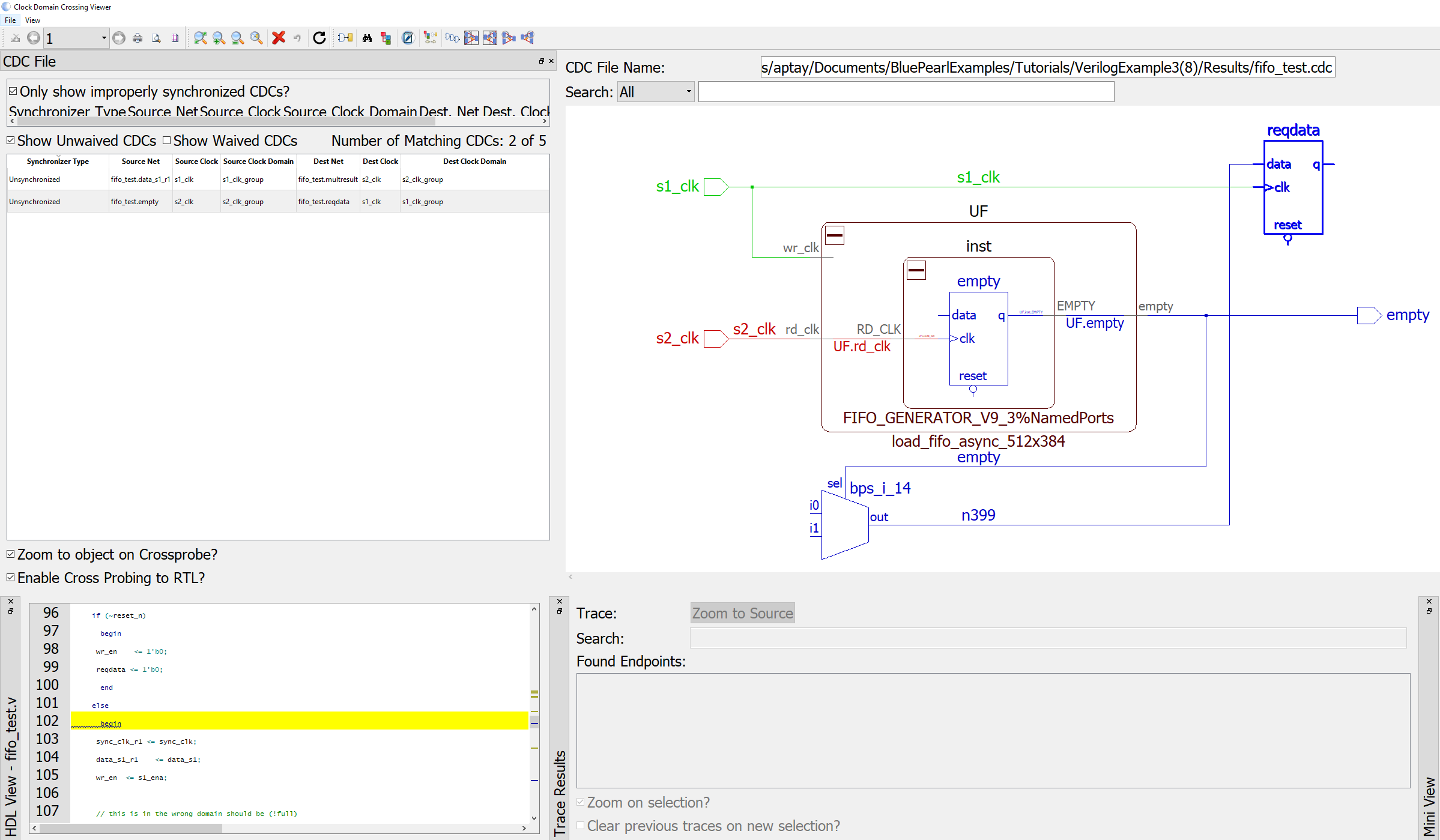The height and width of the screenshot is (840, 1440).
Task: Click the hierarchy view icon
Action: tap(386, 37)
